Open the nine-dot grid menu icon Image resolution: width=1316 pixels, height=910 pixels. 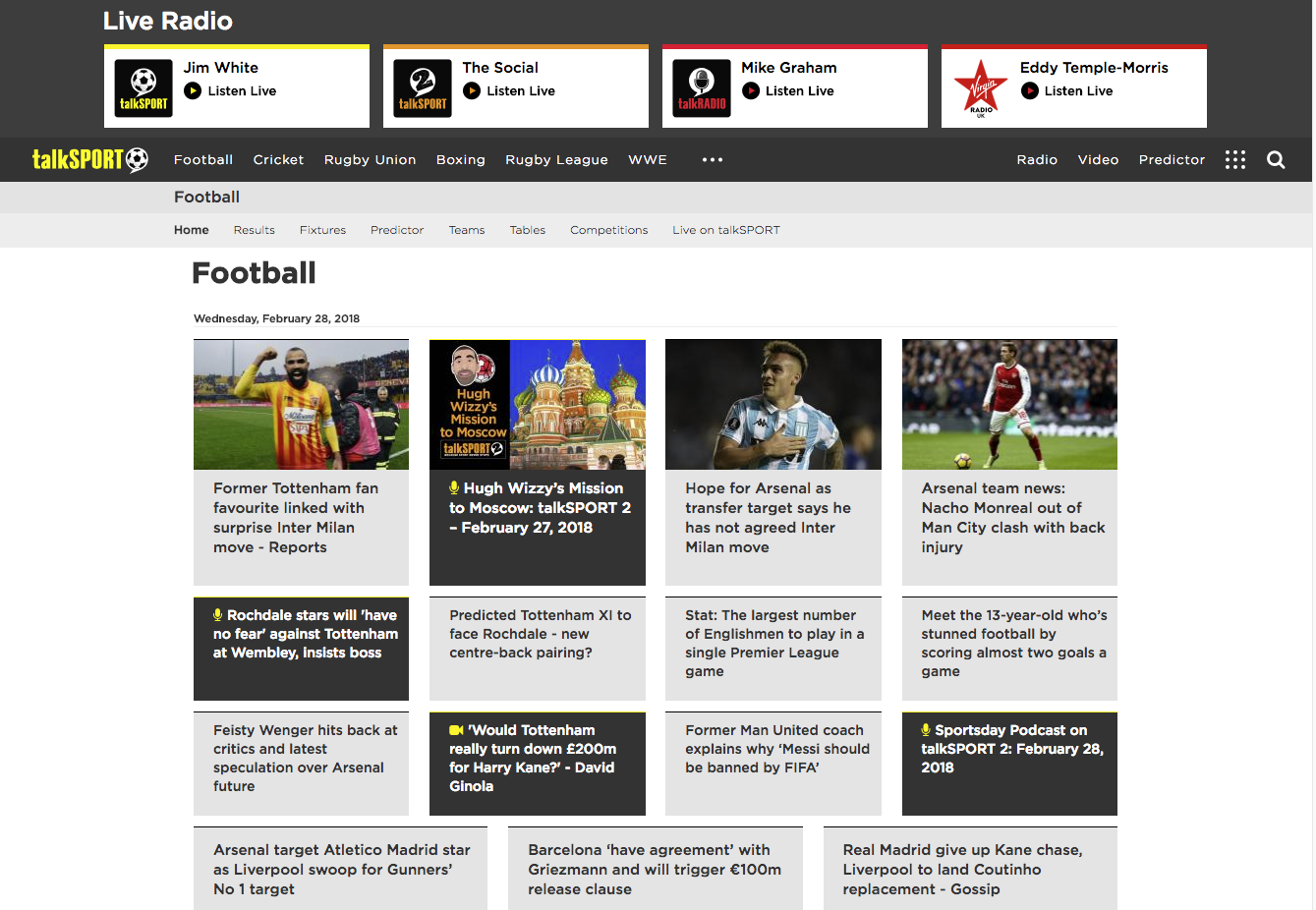tap(1235, 160)
